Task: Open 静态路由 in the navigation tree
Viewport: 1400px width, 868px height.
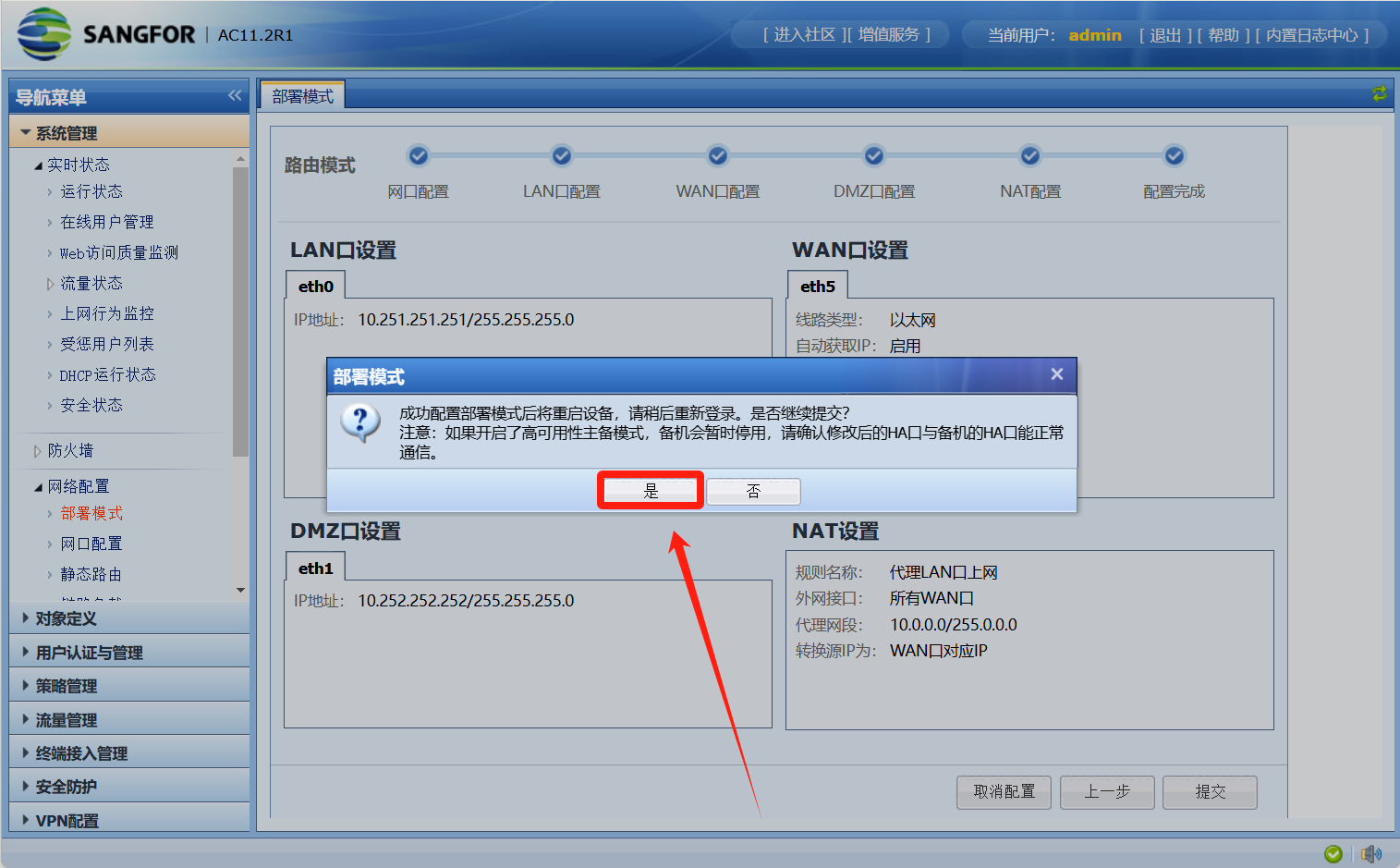Action: (91, 574)
